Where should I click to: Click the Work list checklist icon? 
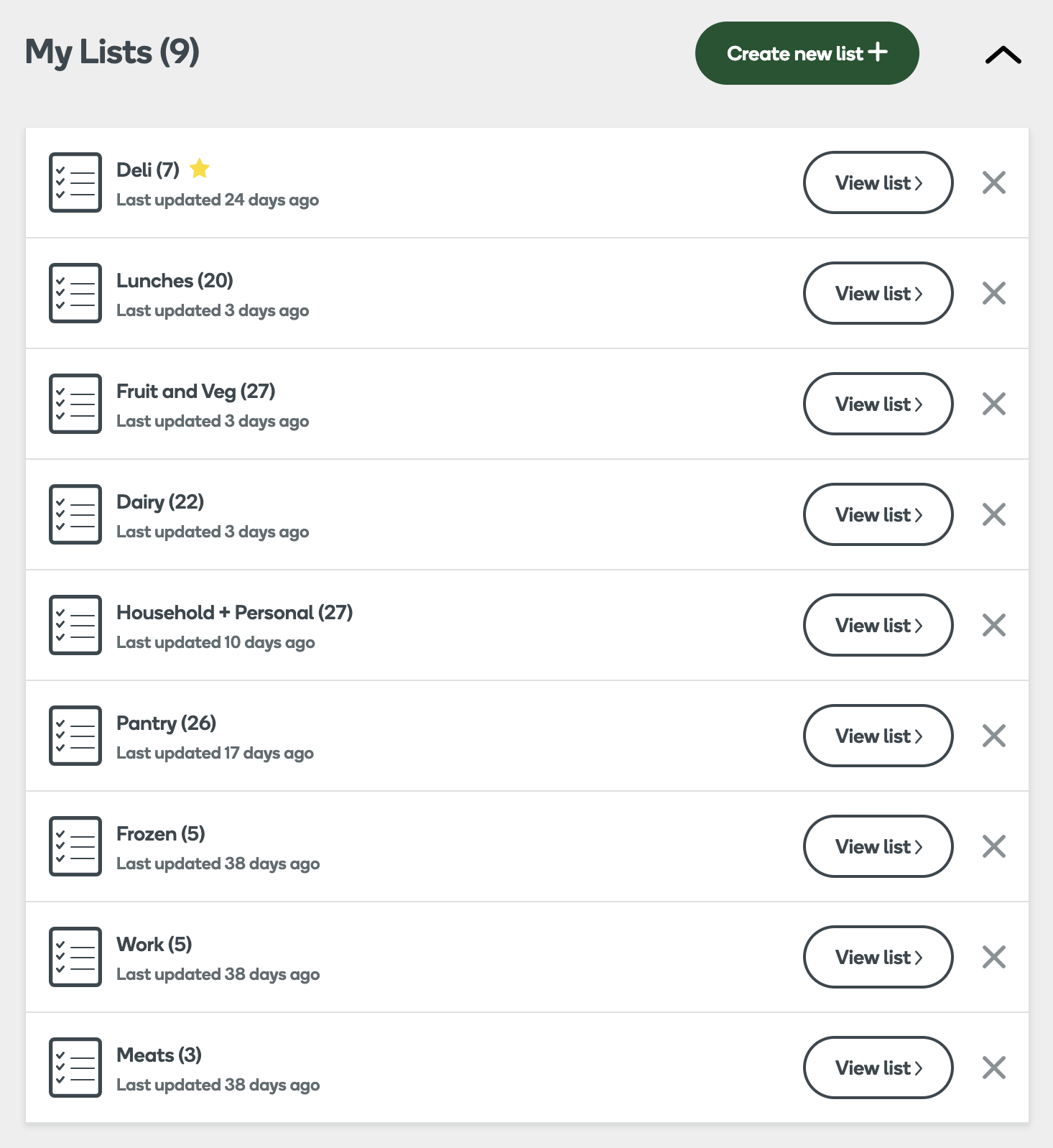click(75, 957)
